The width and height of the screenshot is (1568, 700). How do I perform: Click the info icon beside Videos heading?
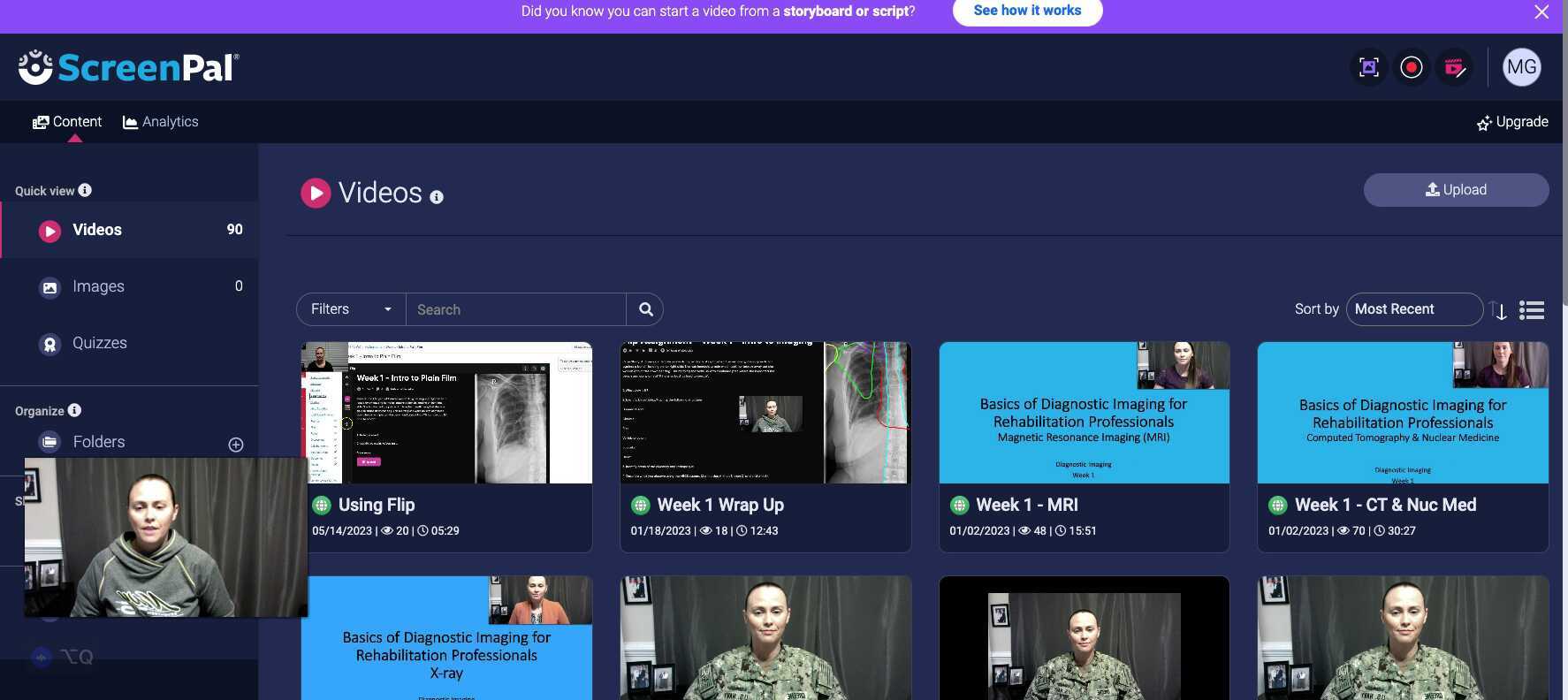437,197
